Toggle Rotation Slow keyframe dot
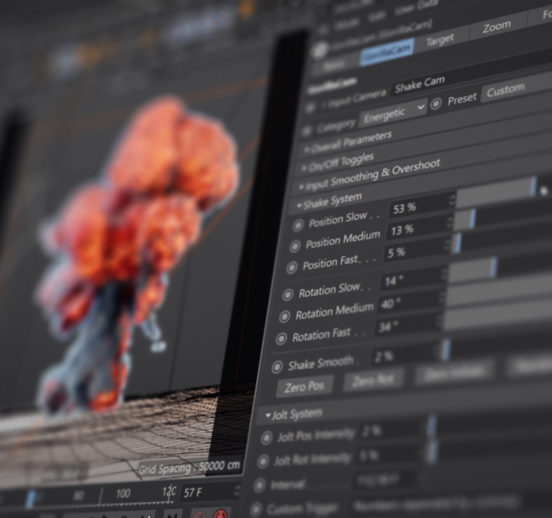The height and width of the screenshot is (518, 552). [x=288, y=295]
